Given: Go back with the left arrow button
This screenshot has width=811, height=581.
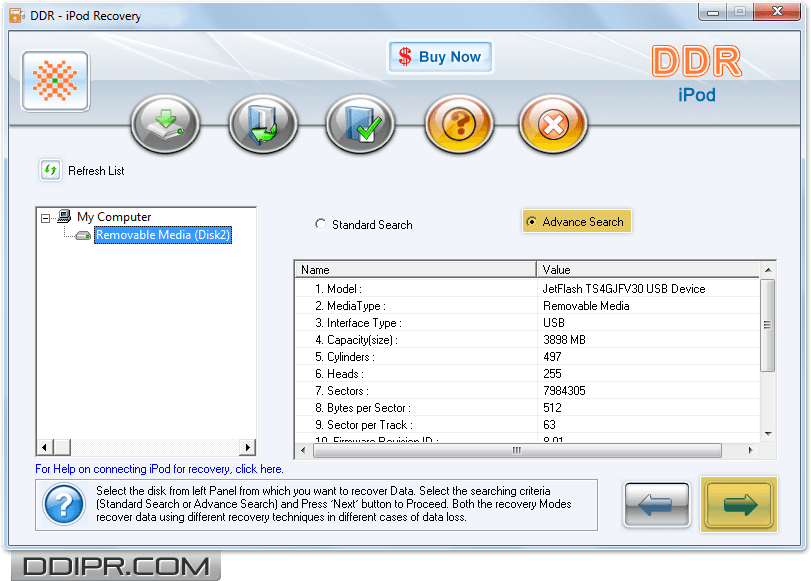Looking at the screenshot, I should tap(657, 505).
